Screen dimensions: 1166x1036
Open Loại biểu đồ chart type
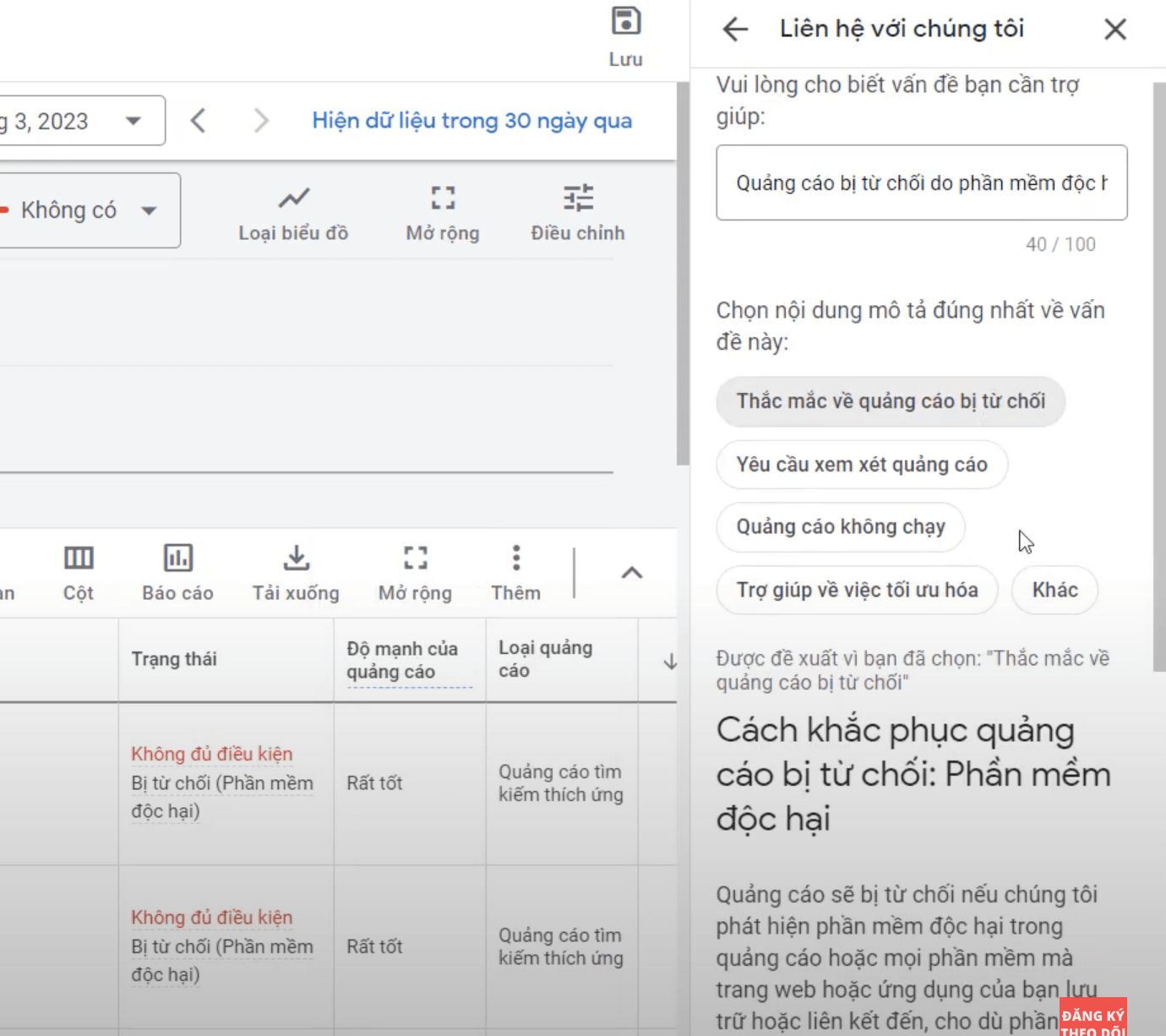point(293,213)
